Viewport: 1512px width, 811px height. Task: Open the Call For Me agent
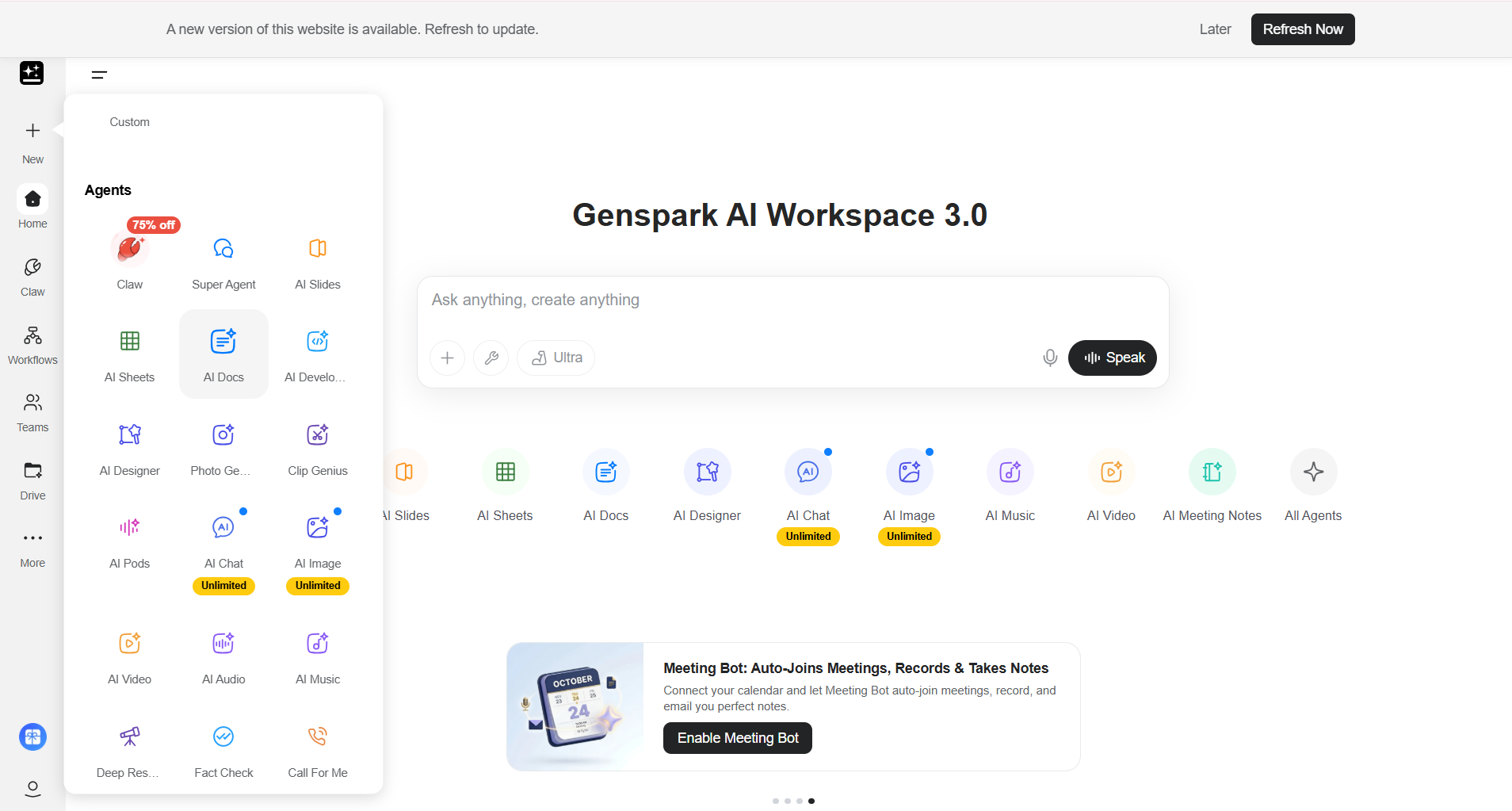pyautogui.click(x=317, y=736)
